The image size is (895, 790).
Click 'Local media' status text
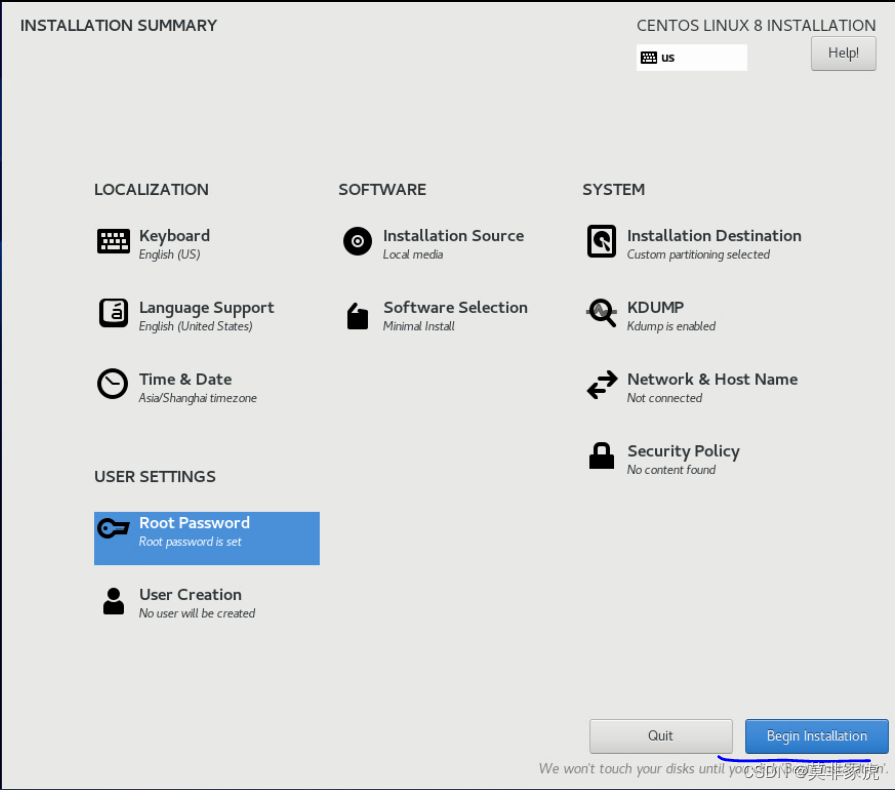(413, 255)
